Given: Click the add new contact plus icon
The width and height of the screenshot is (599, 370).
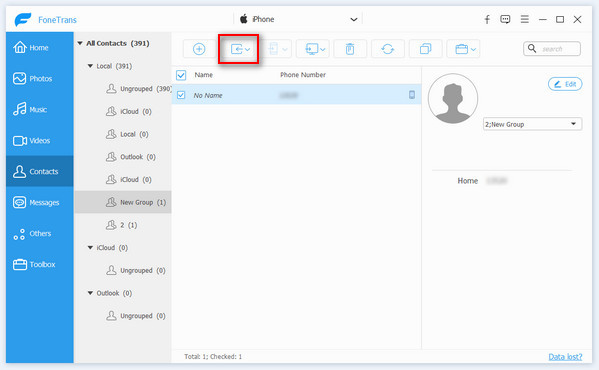Looking at the screenshot, I should coord(199,49).
